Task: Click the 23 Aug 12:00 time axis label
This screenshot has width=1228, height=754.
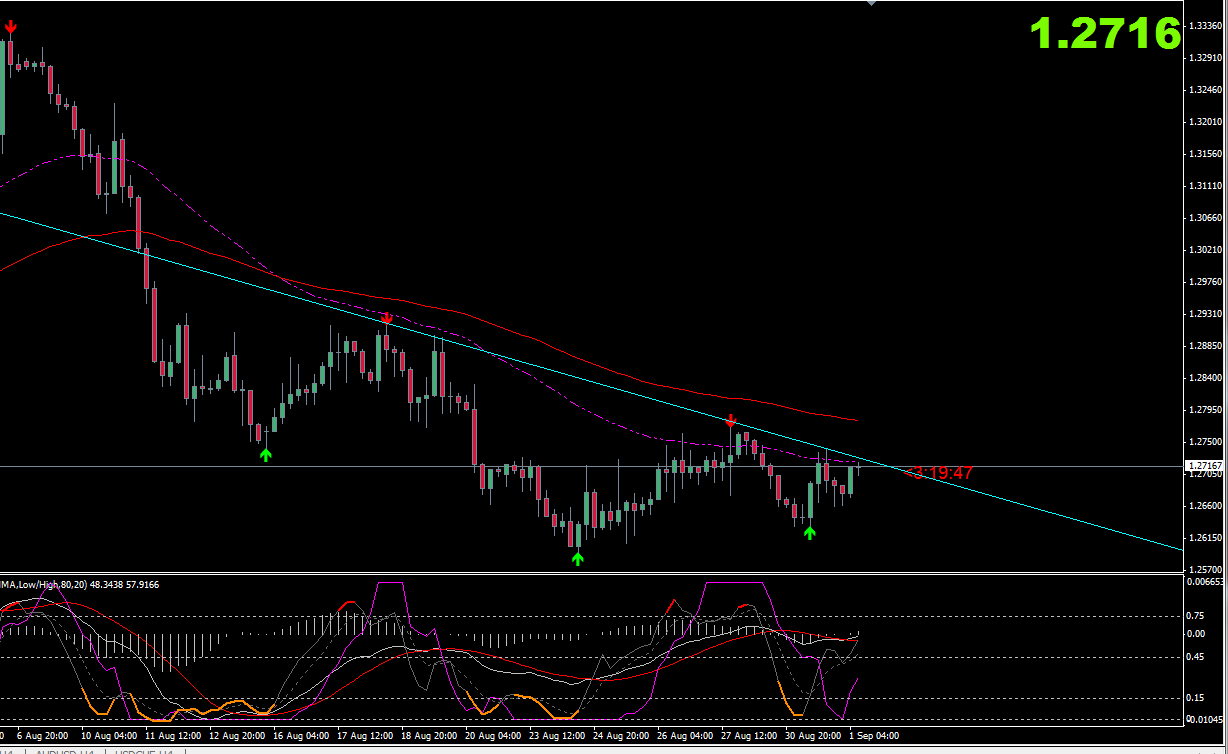Action: coord(556,735)
